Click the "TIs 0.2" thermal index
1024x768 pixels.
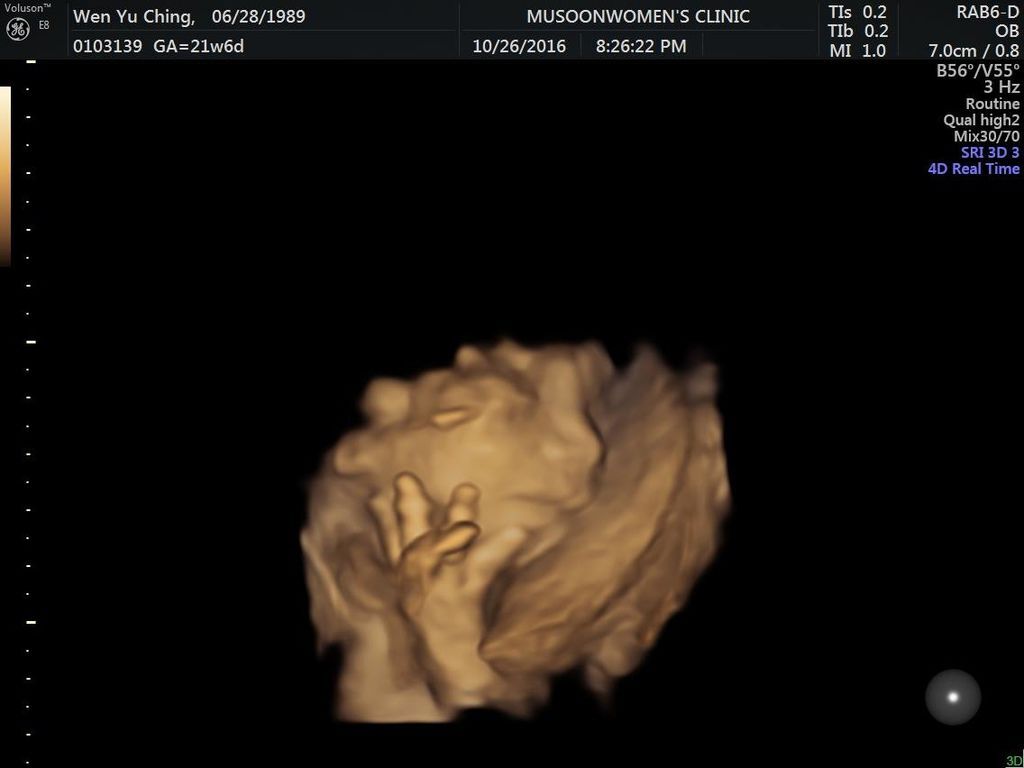[x=858, y=12]
